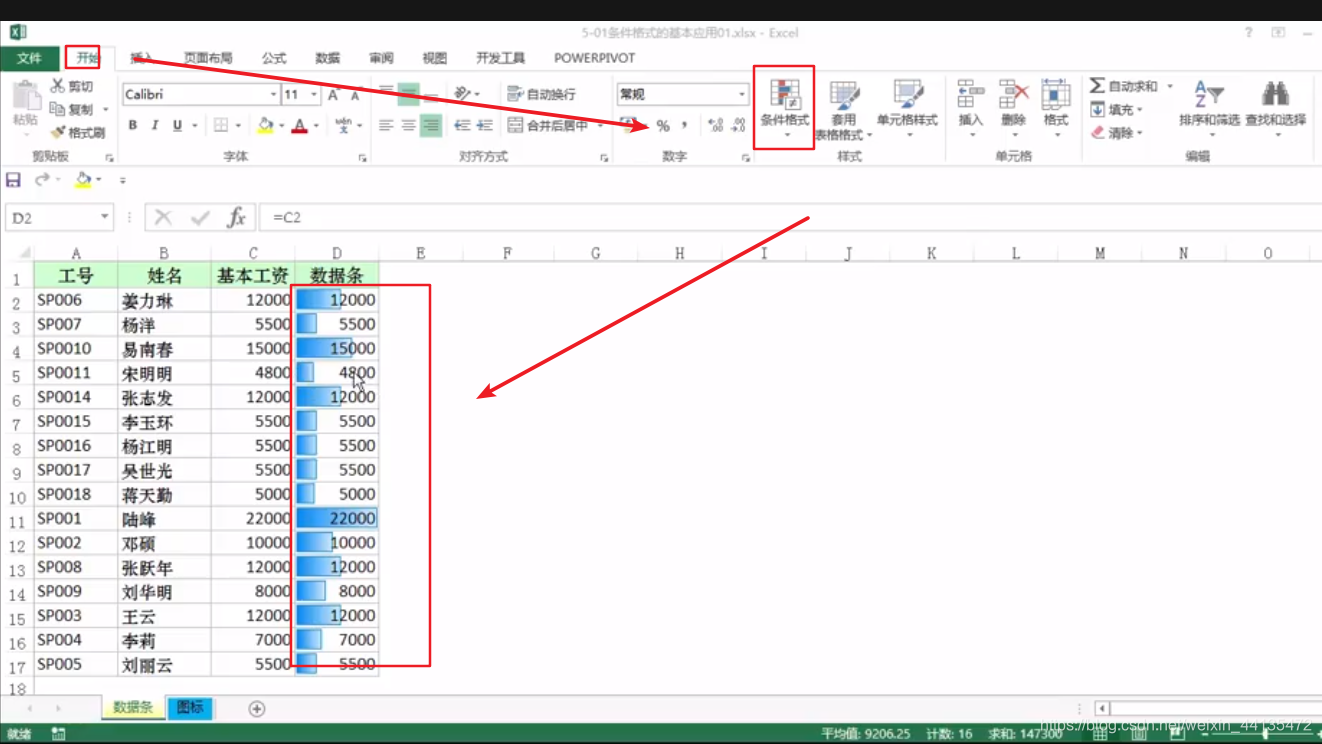Toggle 自动换行 wrap text
The image size is (1322, 744).
pyautogui.click(x=541, y=94)
